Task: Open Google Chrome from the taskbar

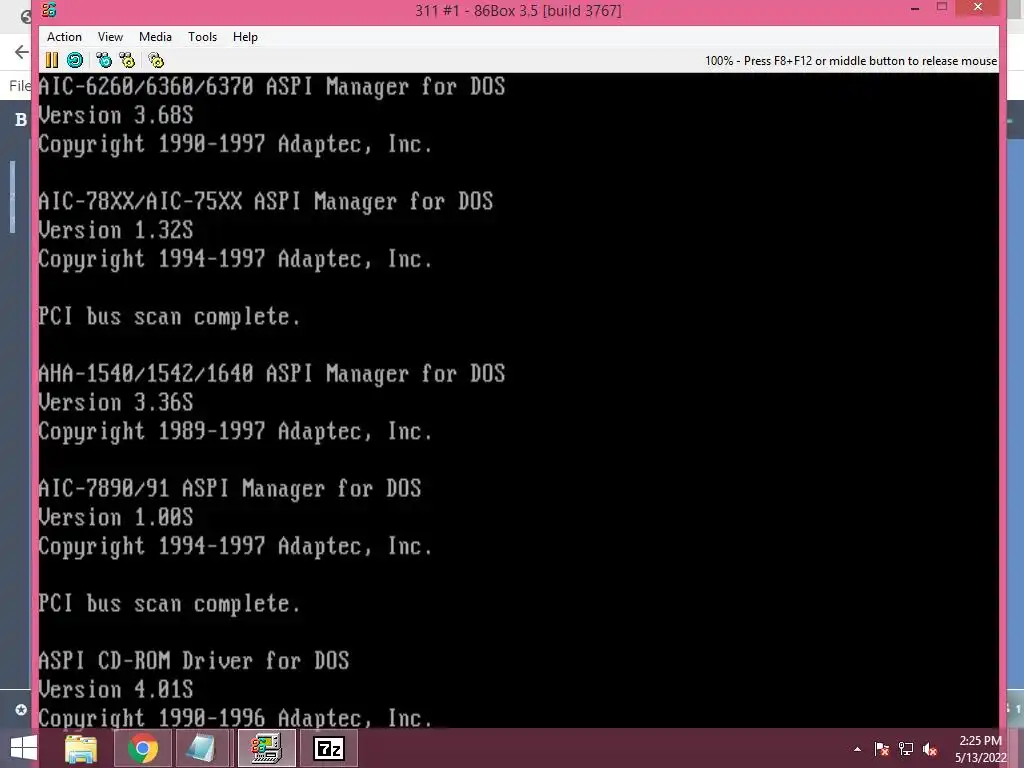Action: point(142,748)
